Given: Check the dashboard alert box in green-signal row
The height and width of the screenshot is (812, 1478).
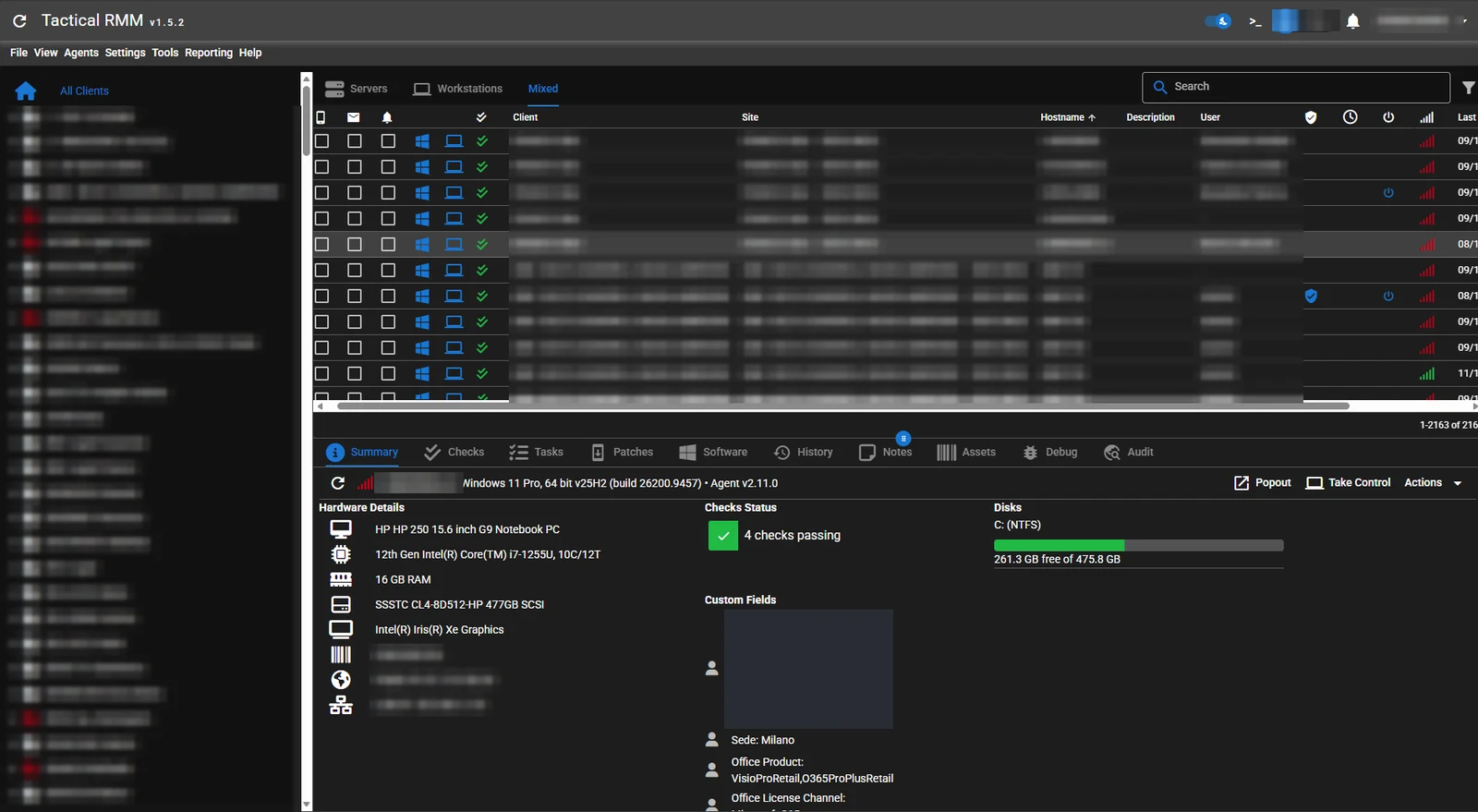Looking at the screenshot, I should pos(388,374).
